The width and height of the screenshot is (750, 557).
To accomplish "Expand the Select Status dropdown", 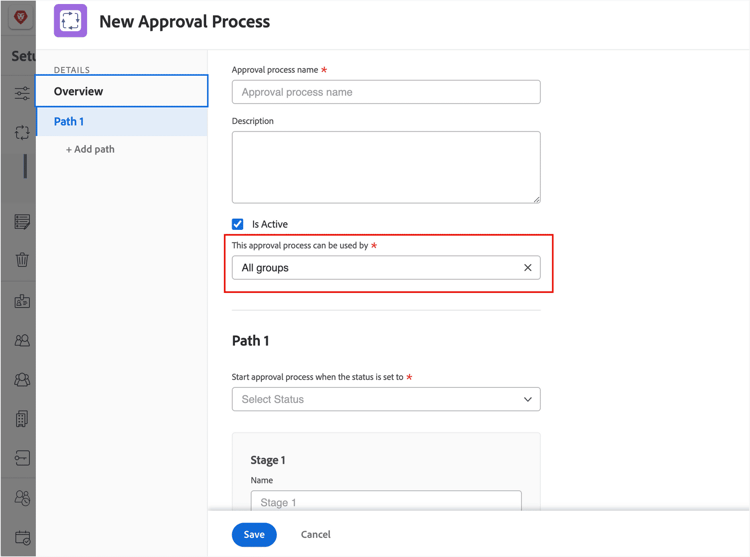I will (386, 399).
